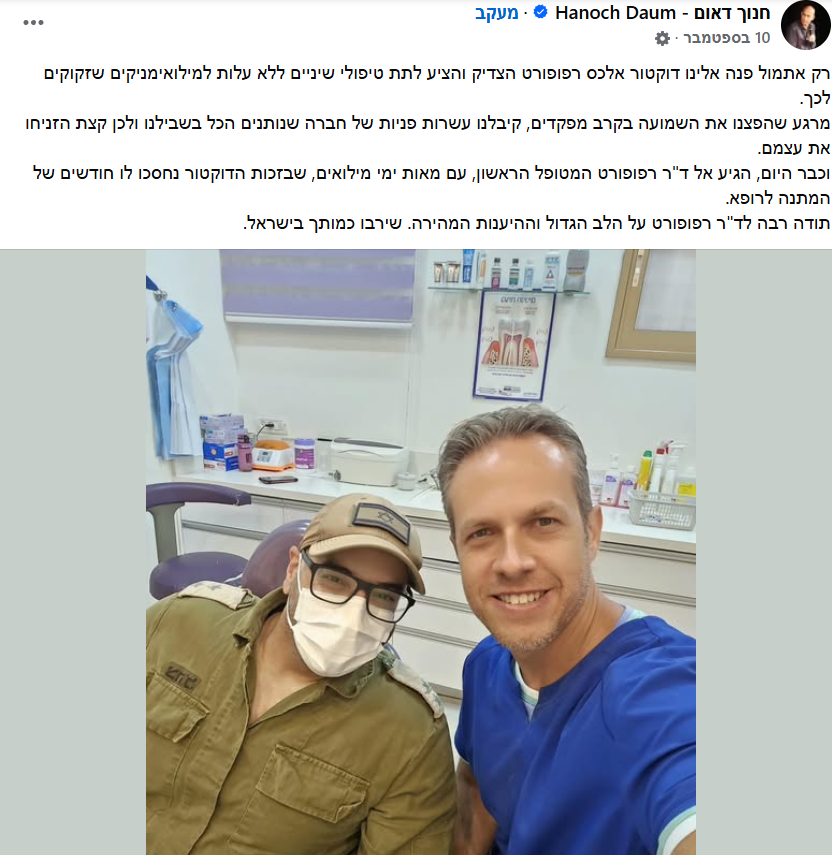Click the blue verified badge icon
832x855 pixels.
(540, 12)
